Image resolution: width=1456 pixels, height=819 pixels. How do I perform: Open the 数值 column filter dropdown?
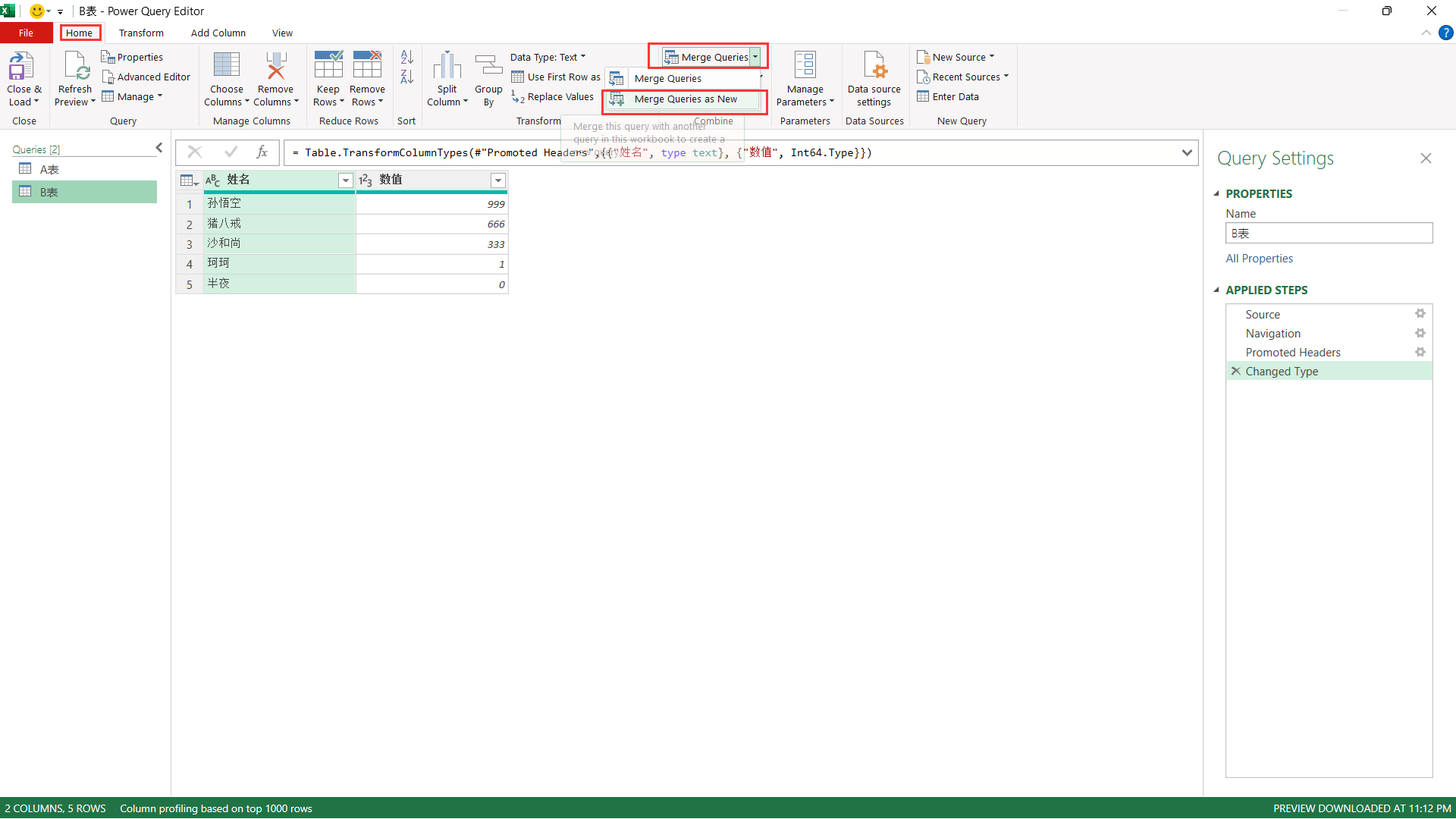click(497, 180)
